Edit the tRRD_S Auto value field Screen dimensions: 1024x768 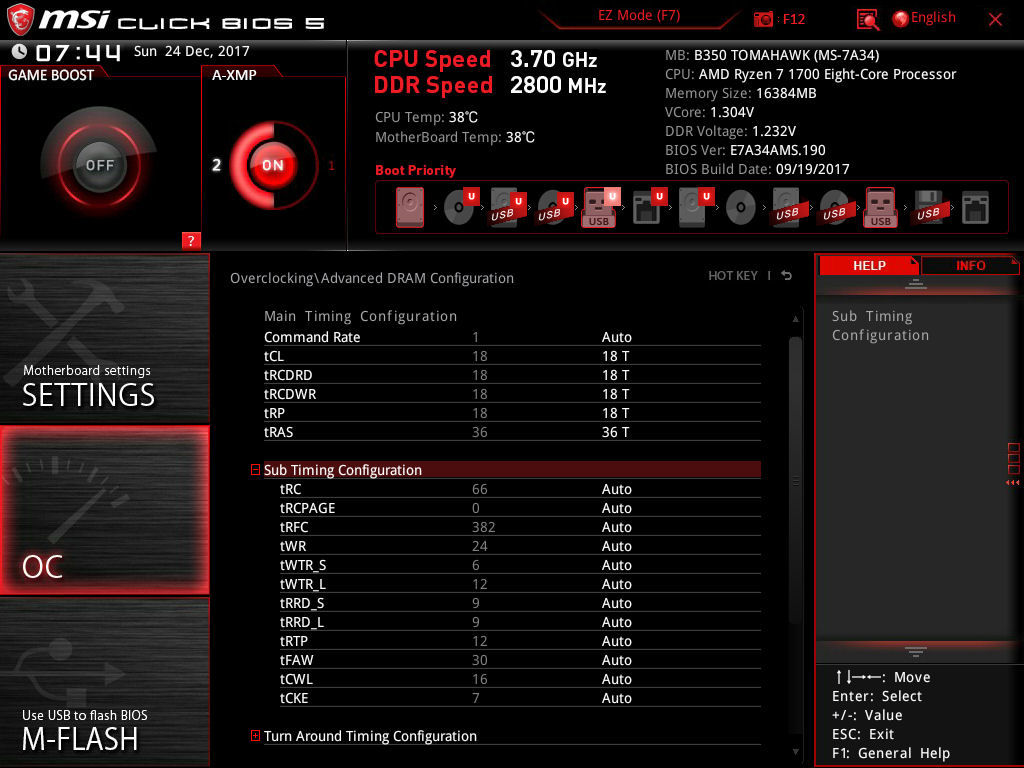tap(616, 603)
